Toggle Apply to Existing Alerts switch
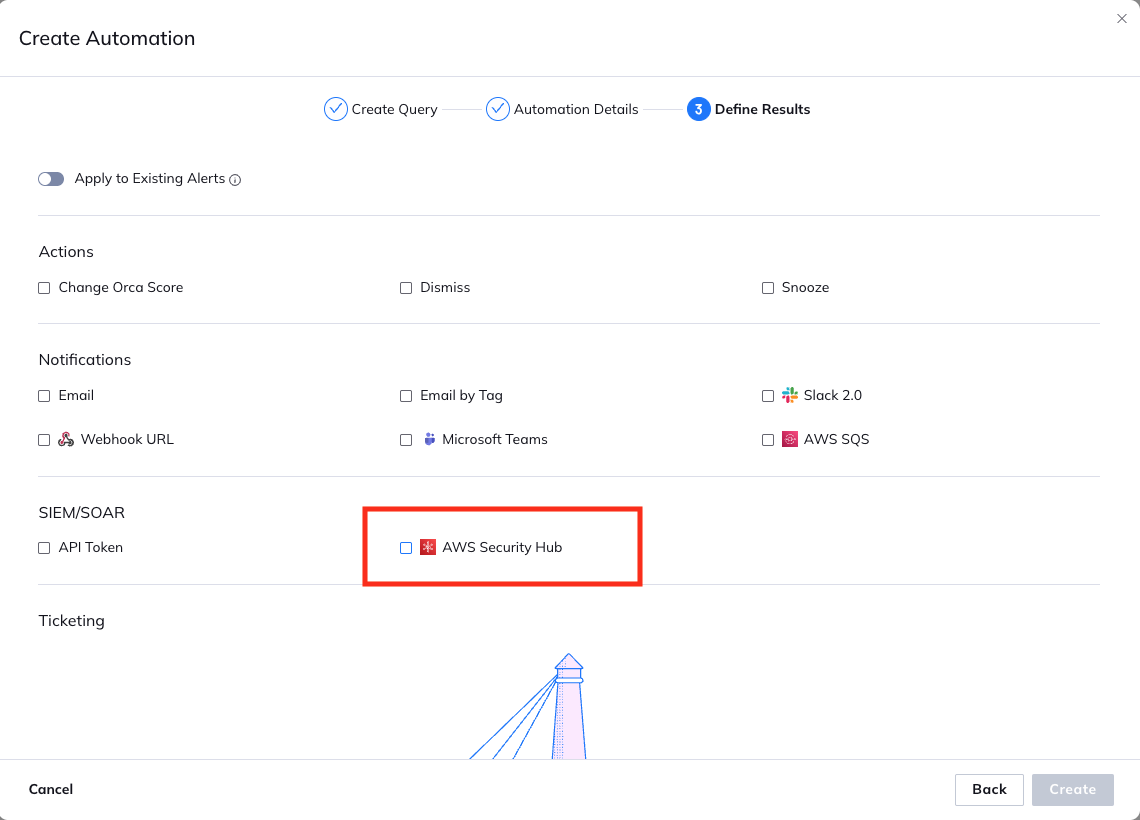The height and width of the screenshot is (820, 1140). tap(51, 179)
